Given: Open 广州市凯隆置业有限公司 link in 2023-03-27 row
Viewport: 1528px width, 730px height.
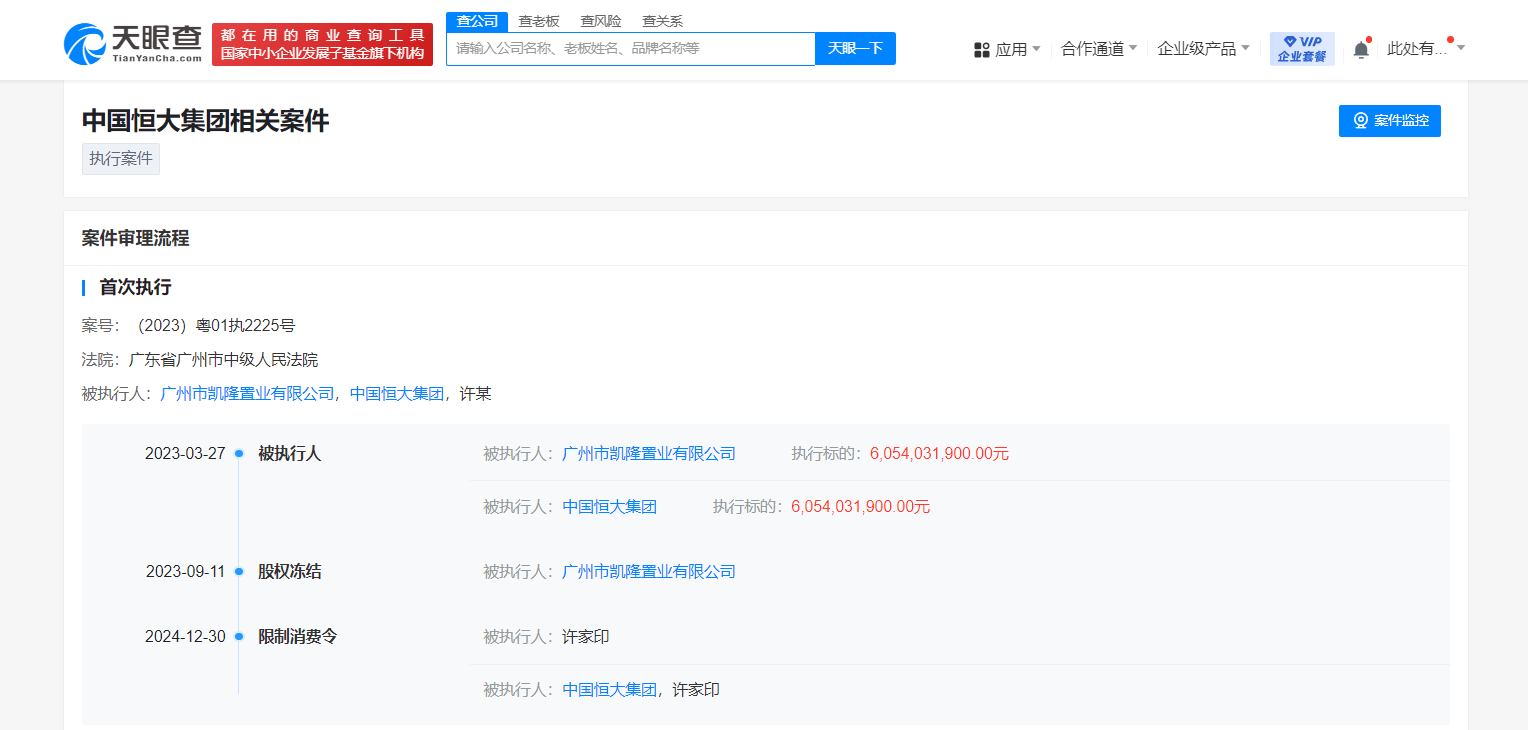Looking at the screenshot, I should click(x=649, y=453).
